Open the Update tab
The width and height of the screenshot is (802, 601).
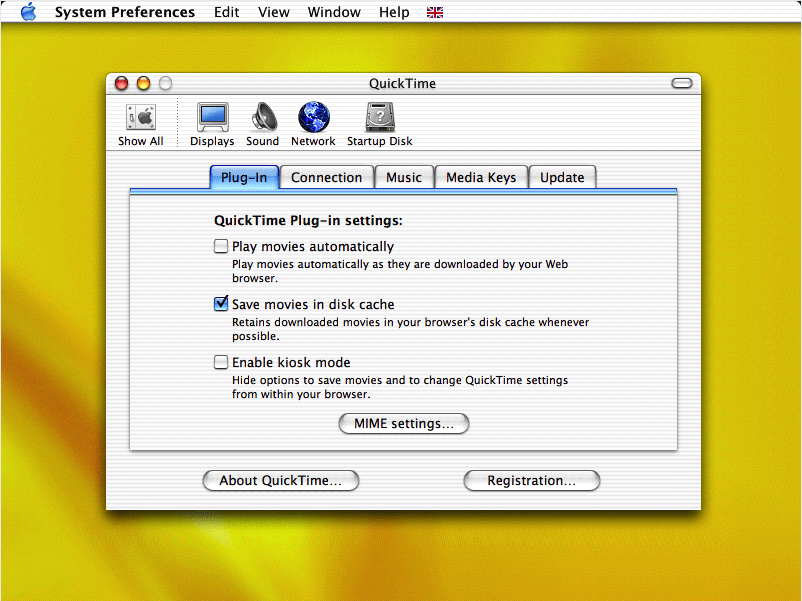tap(562, 176)
